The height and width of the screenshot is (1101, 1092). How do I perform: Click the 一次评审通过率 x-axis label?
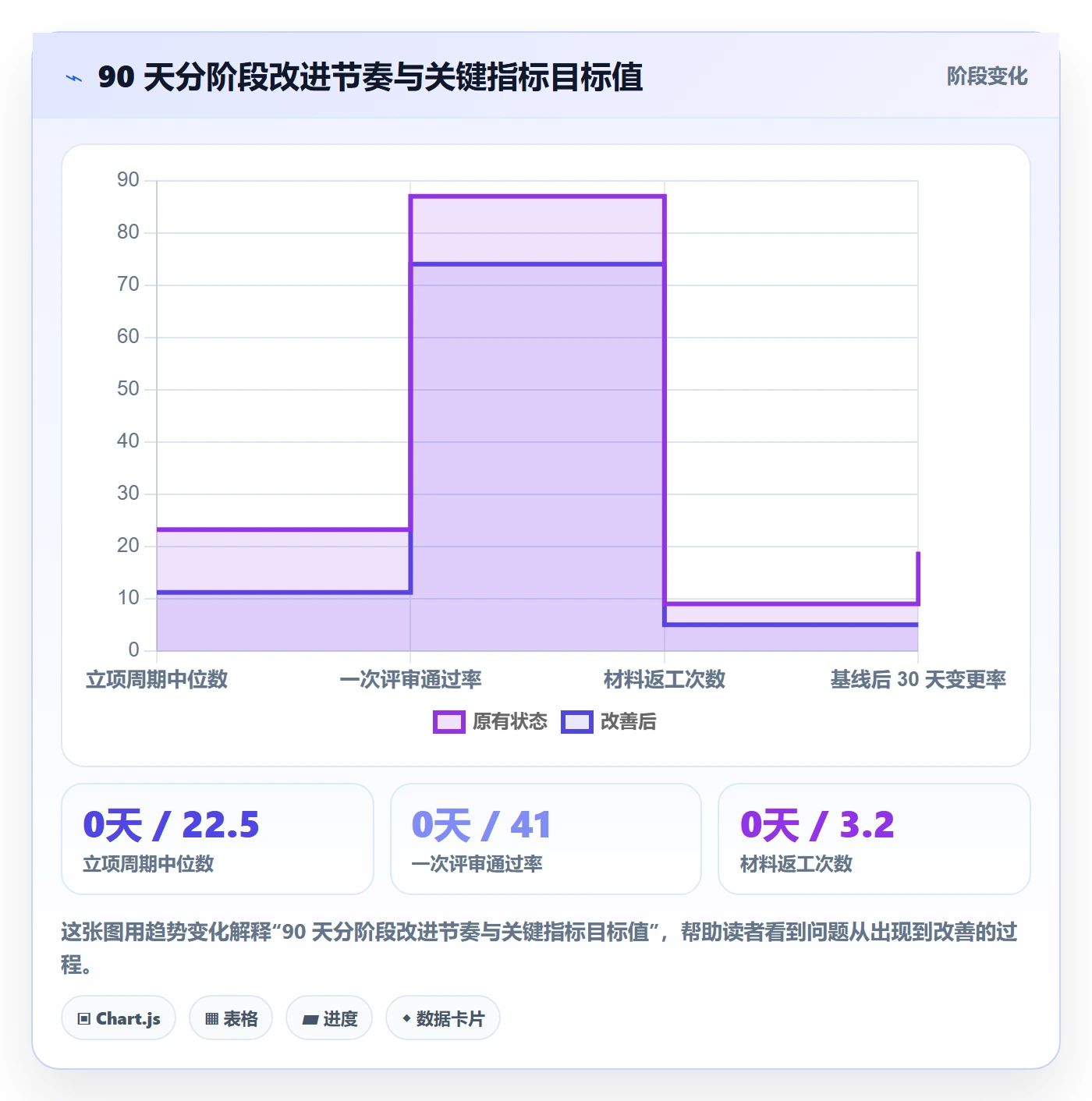[410, 680]
